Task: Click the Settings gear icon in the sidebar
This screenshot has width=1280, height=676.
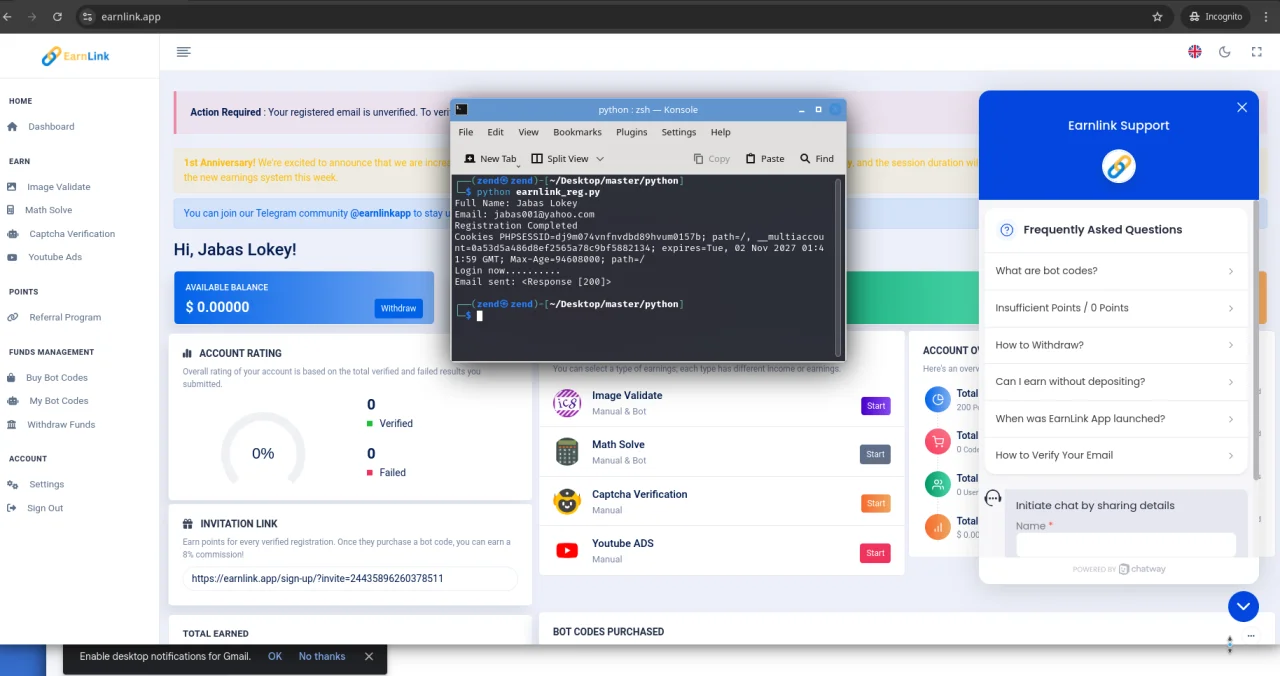Action: 12,484
